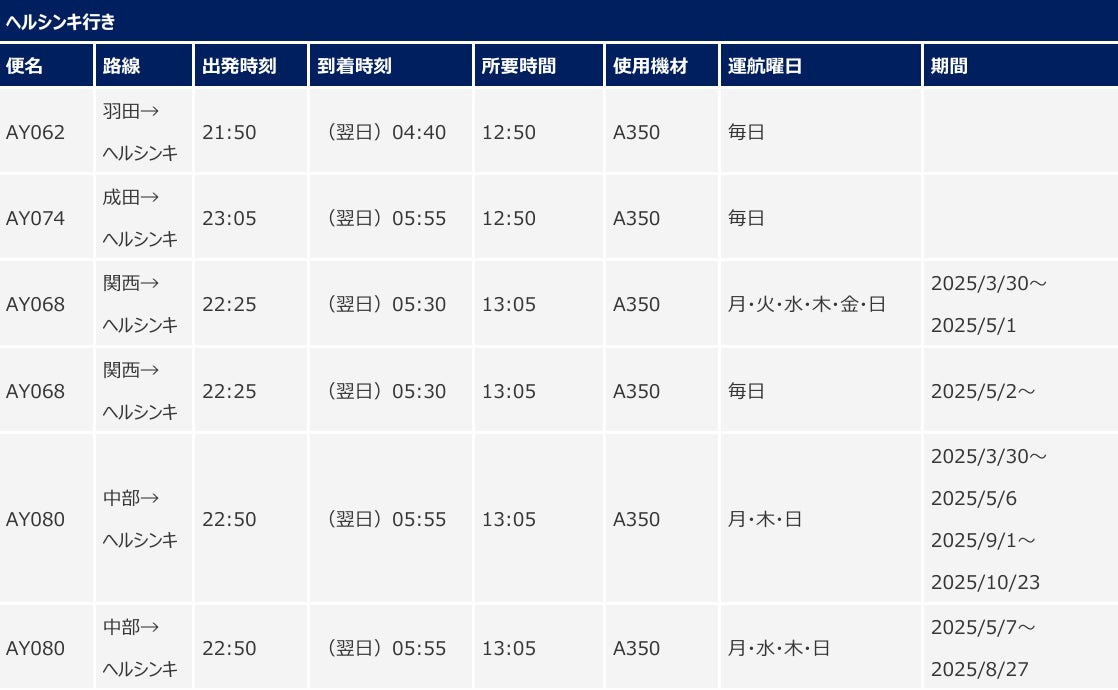
Task: Click the 成田→ヘルシンキ route cell
Action: point(140,218)
